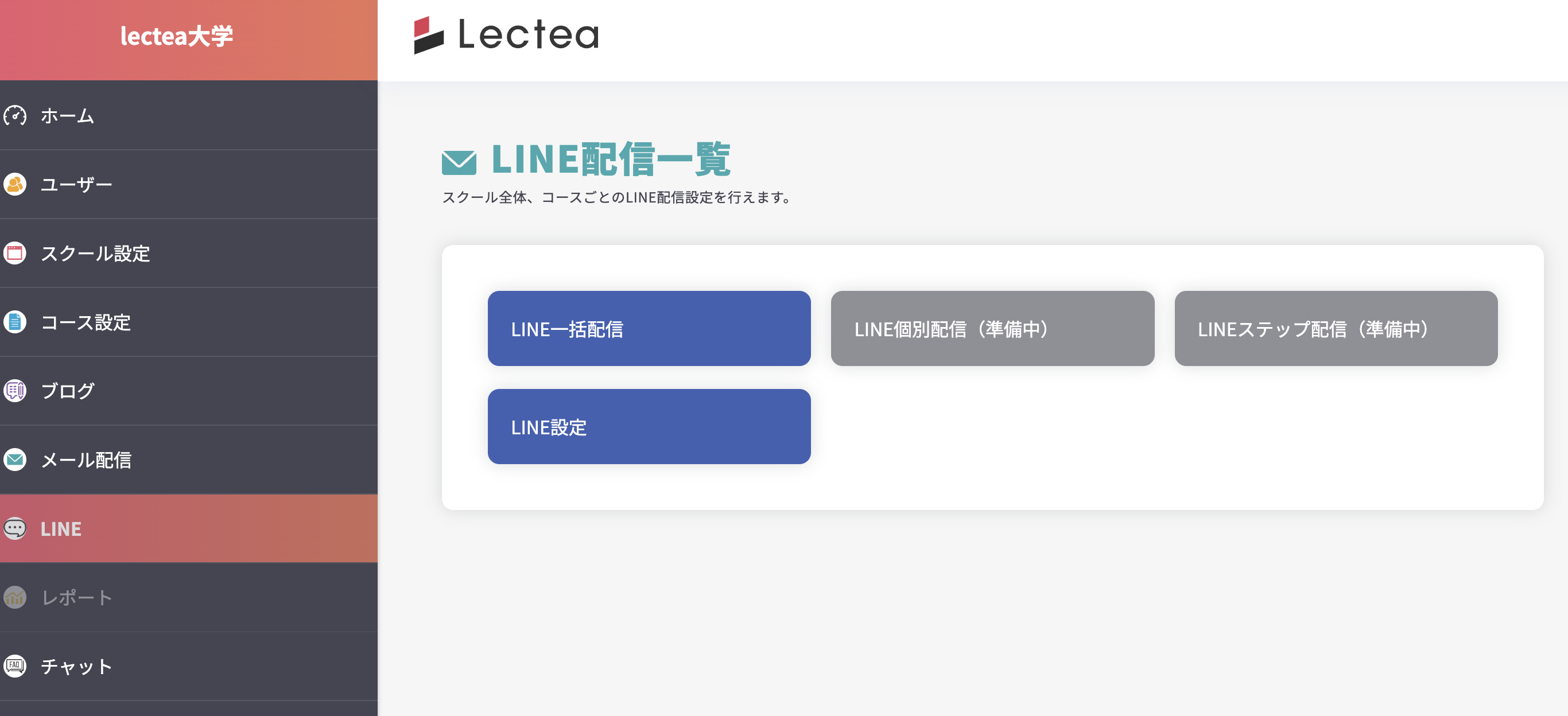Viewport: 1568px width, 716px height.
Task: Click the lectea大学 school name header
Action: (x=177, y=37)
